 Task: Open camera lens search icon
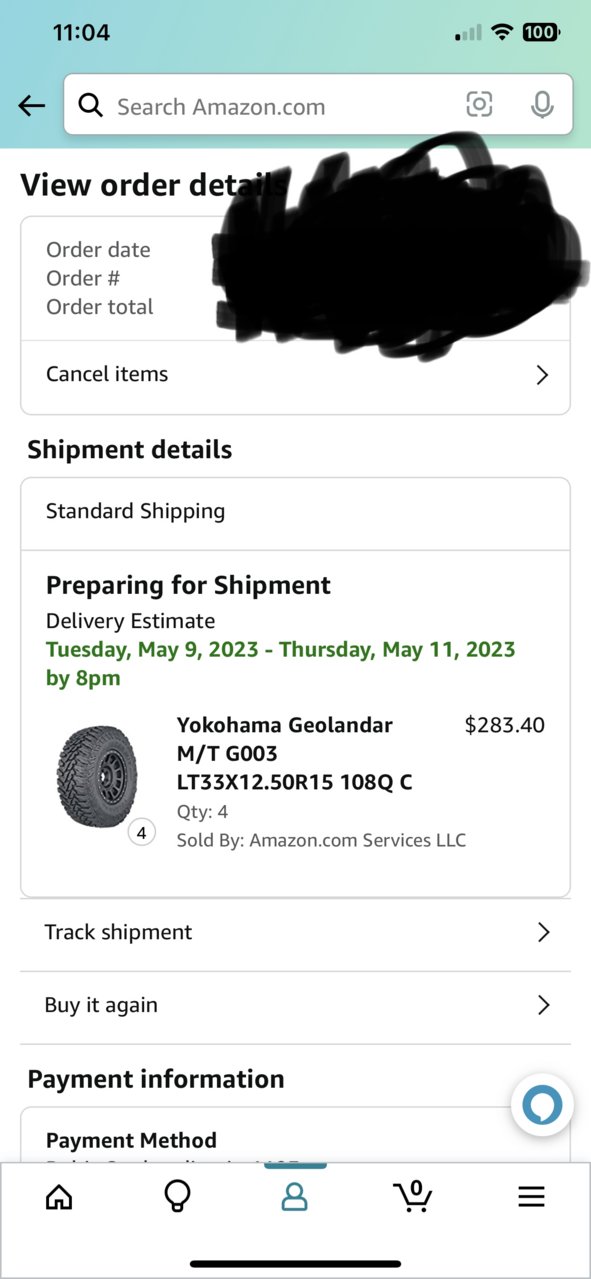(x=480, y=104)
